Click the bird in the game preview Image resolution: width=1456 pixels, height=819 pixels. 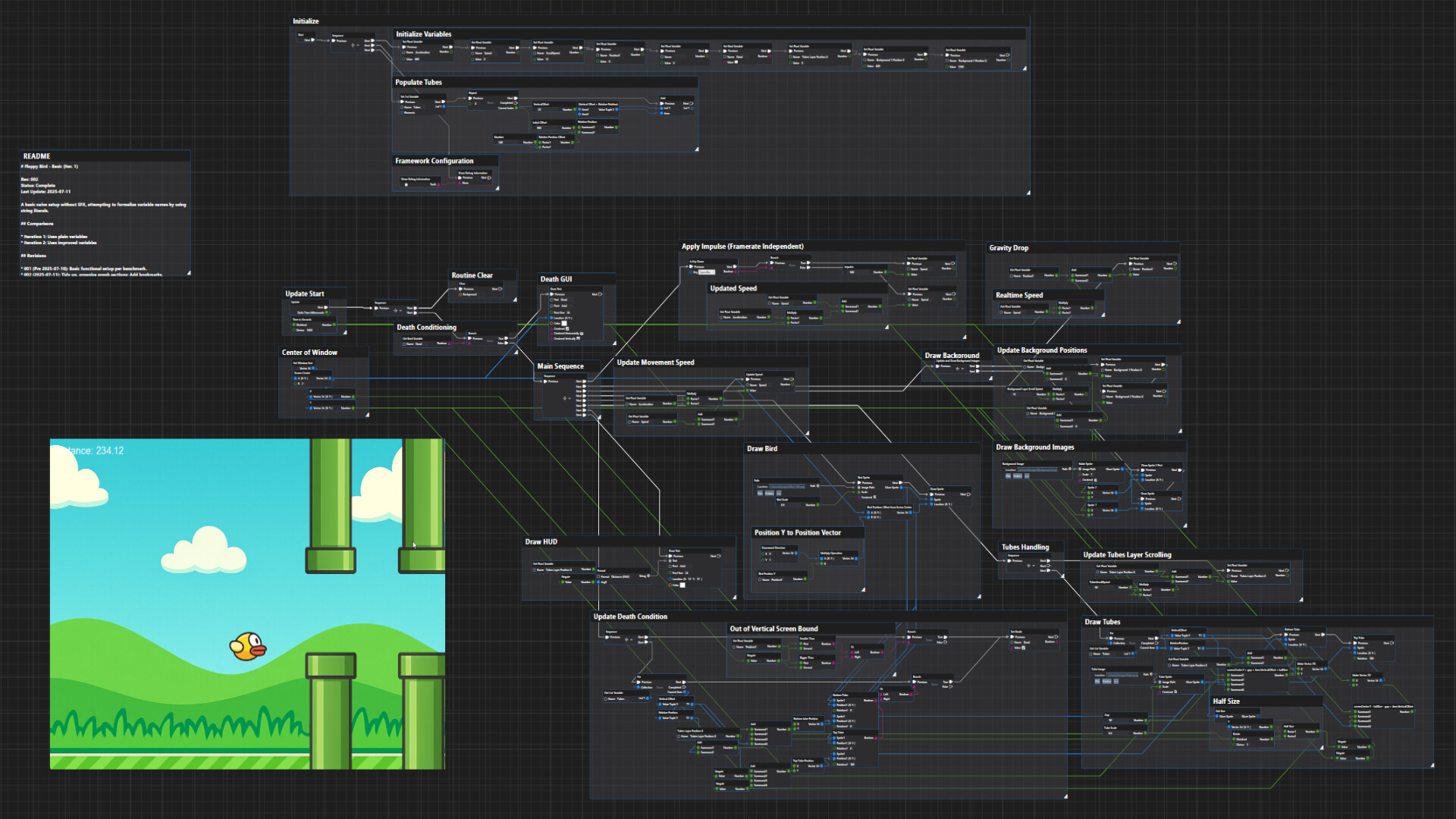pos(248,646)
